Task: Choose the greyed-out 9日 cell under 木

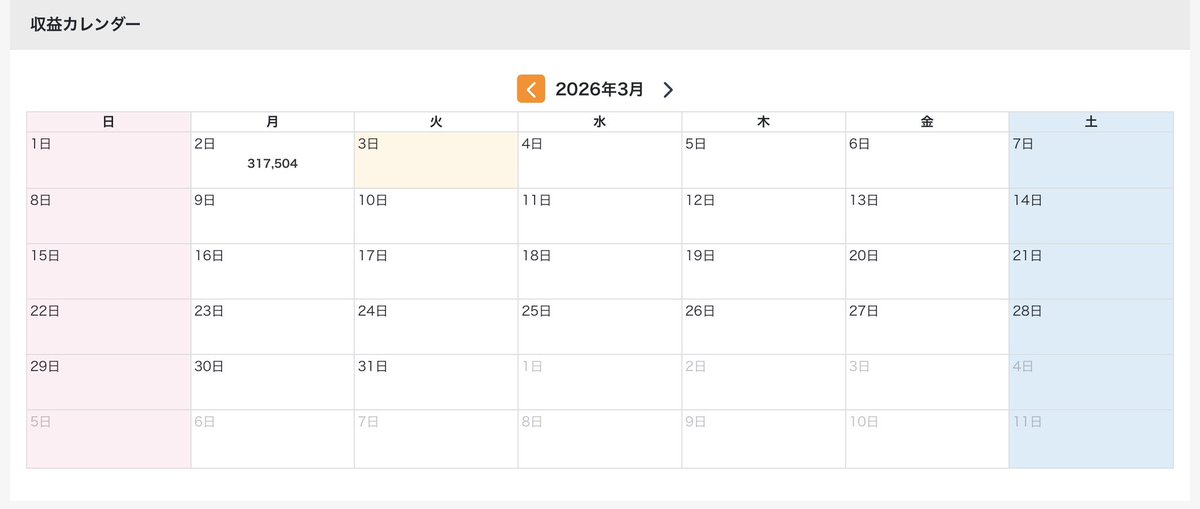Action: (x=764, y=439)
